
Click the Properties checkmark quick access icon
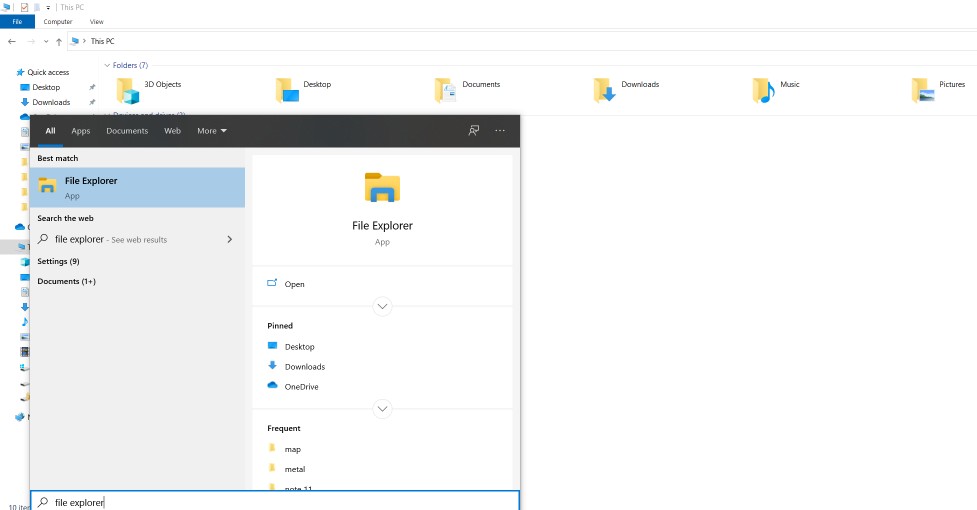24,7
